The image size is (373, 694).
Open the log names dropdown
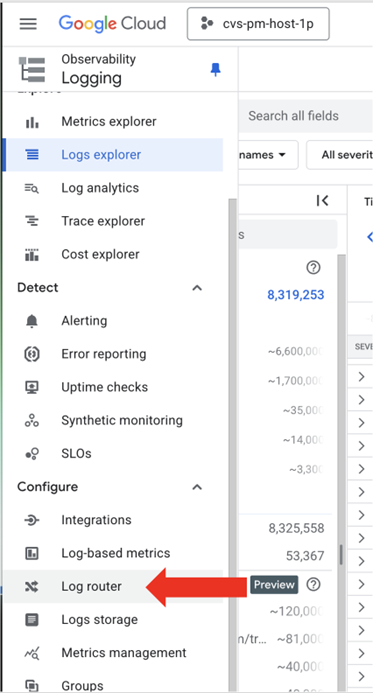268,155
